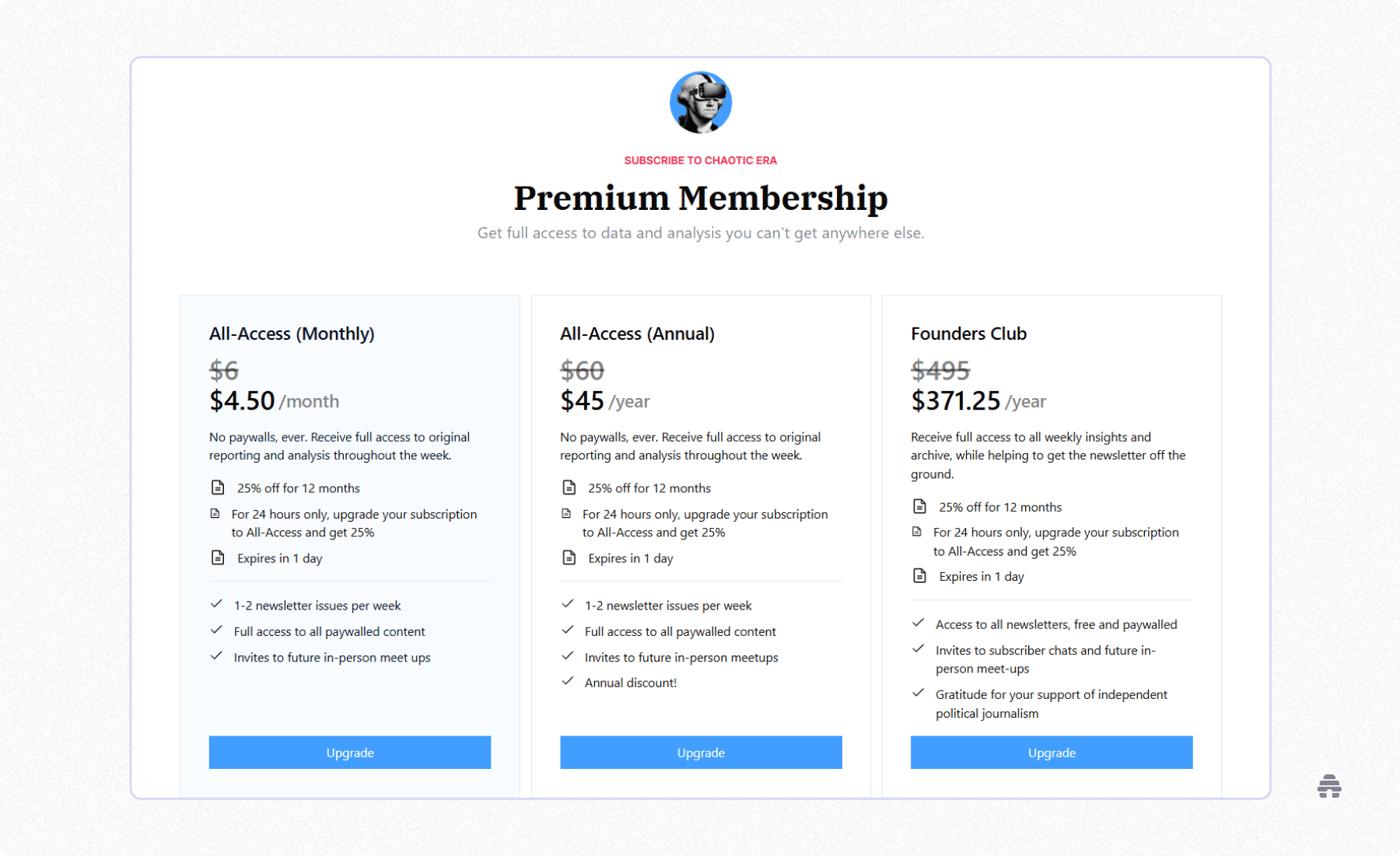Click Upgrade under All-Access (Annual)
This screenshot has width=1400, height=856.
700,752
